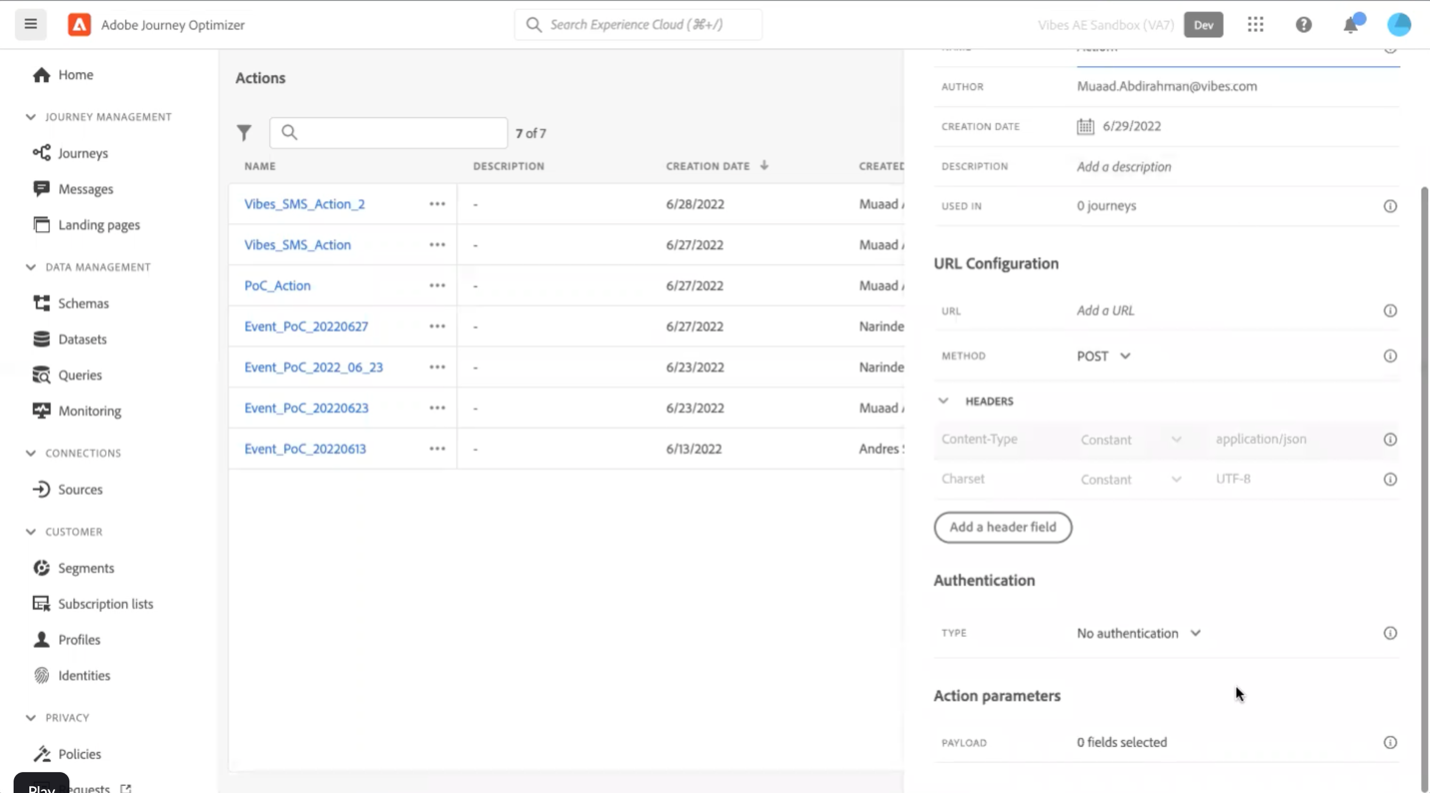Open more options for Event_PoC_2022_06_23
This screenshot has height=797, width=1430.
437,367
